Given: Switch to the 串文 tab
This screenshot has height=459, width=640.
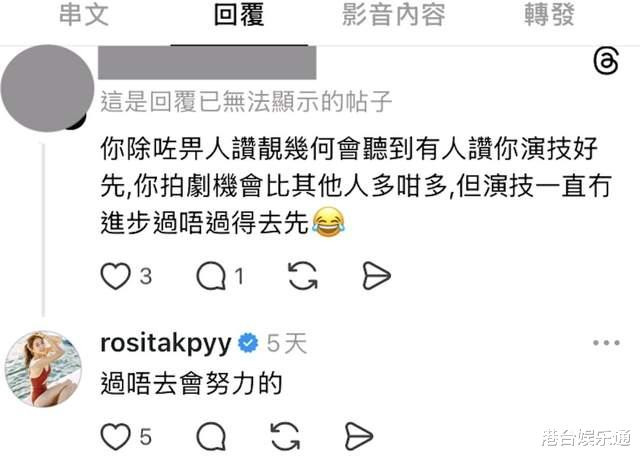Looking at the screenshot, I should coord(84,15).
